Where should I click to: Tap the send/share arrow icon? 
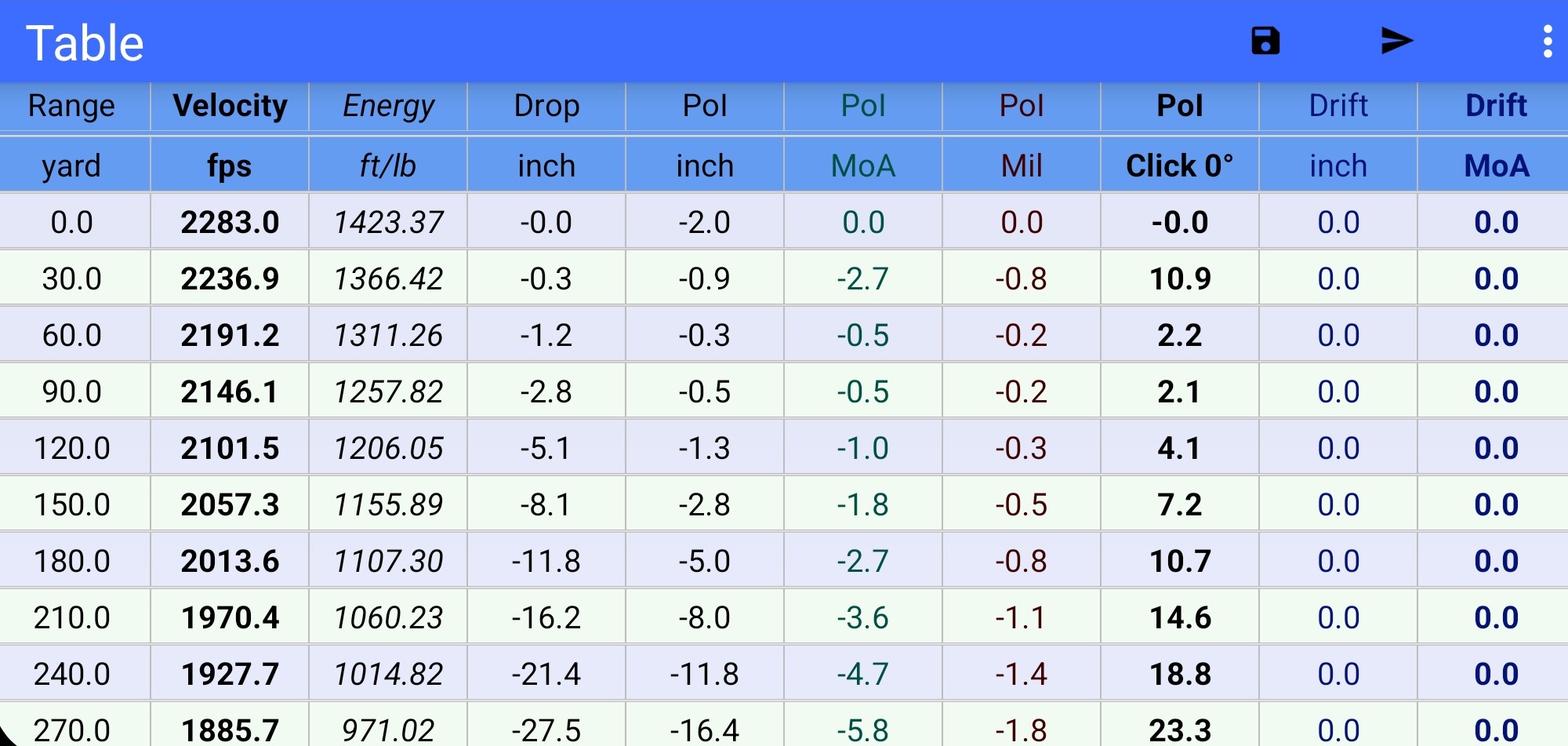tap(1396, 41)
